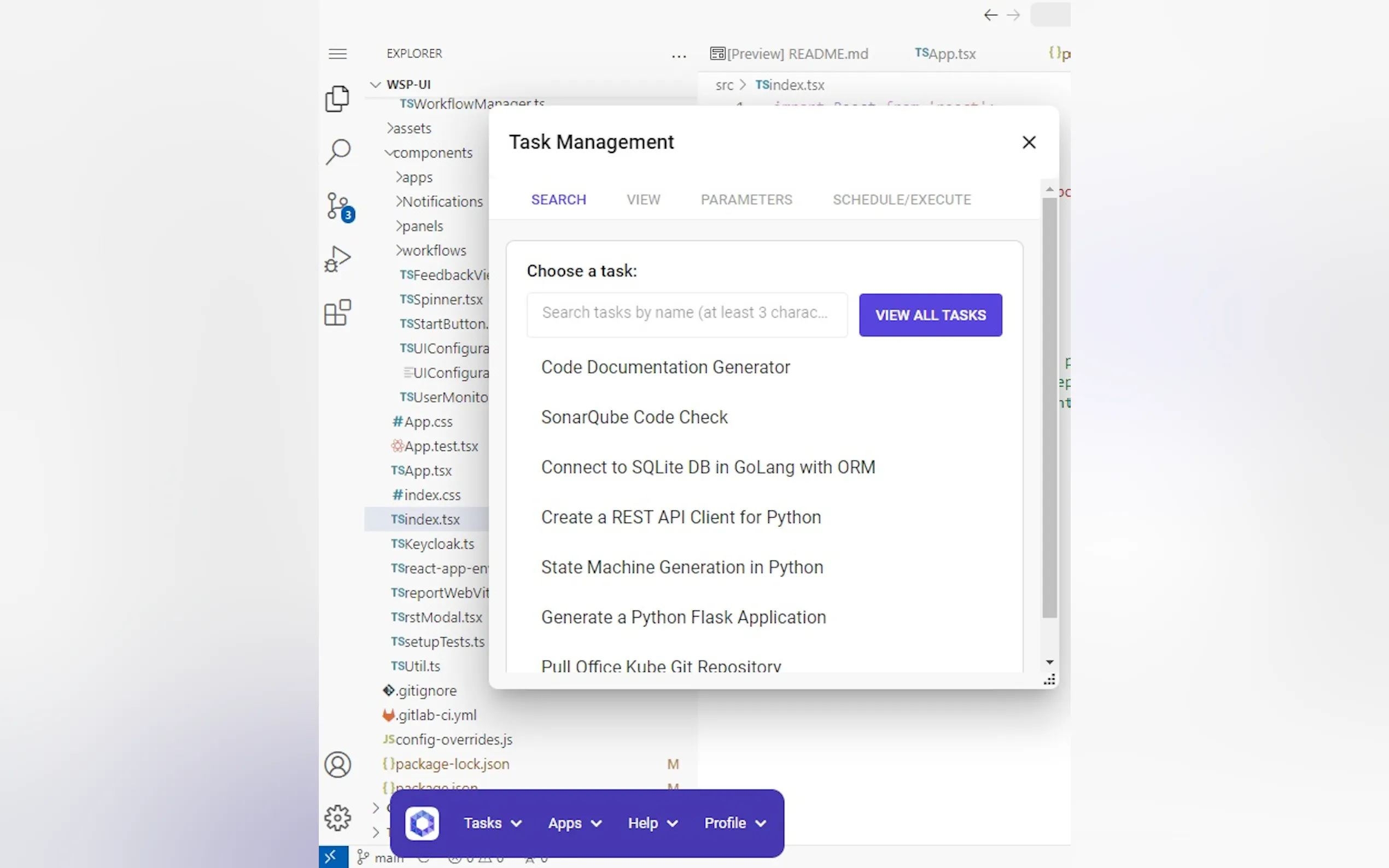Click the hexagon logo in bottom toolbar
Viewport: 1389px width, 868px height.
422,823
